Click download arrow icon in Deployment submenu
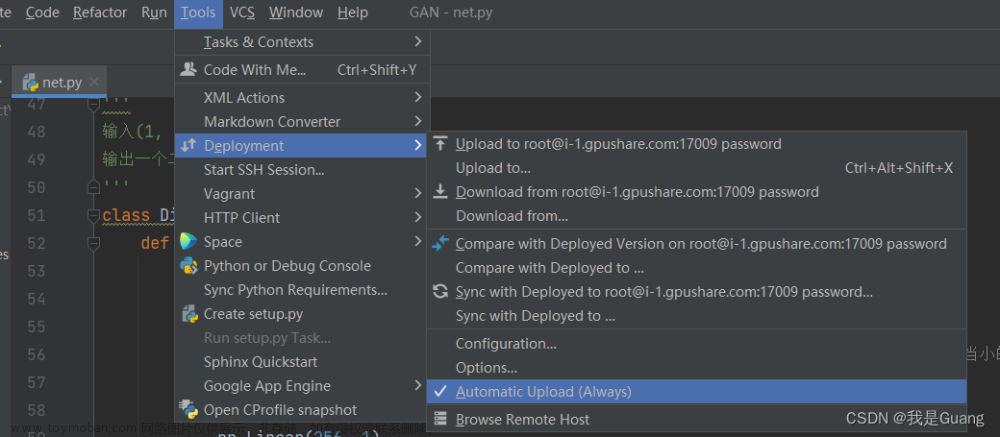This screenshot has height=437, width=1000. (x=440, y=191)
